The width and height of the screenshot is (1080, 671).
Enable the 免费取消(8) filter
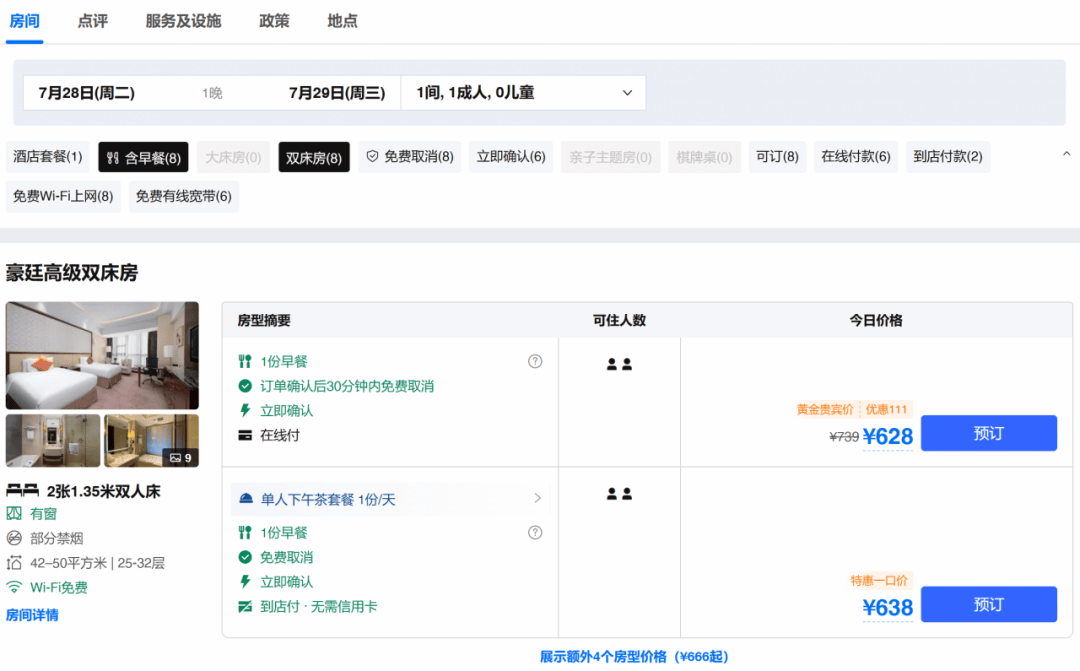[410, 157]
